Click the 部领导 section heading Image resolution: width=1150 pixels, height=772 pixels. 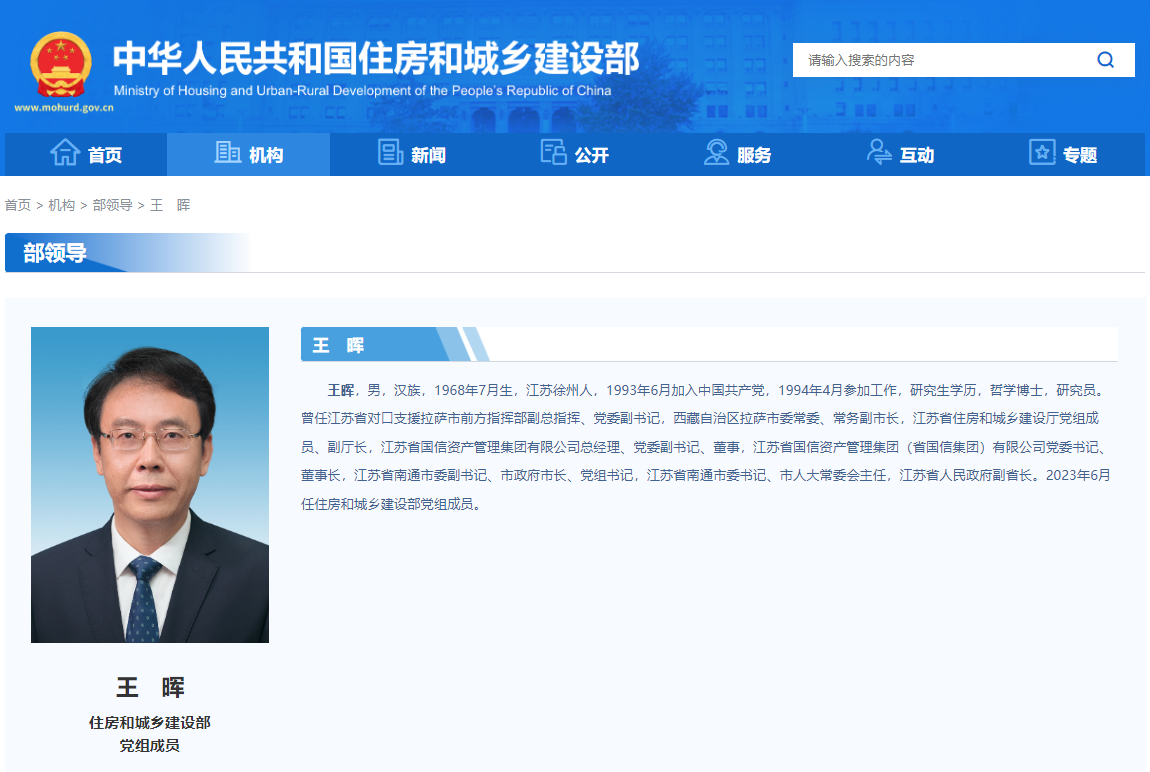tap(55, 253)
